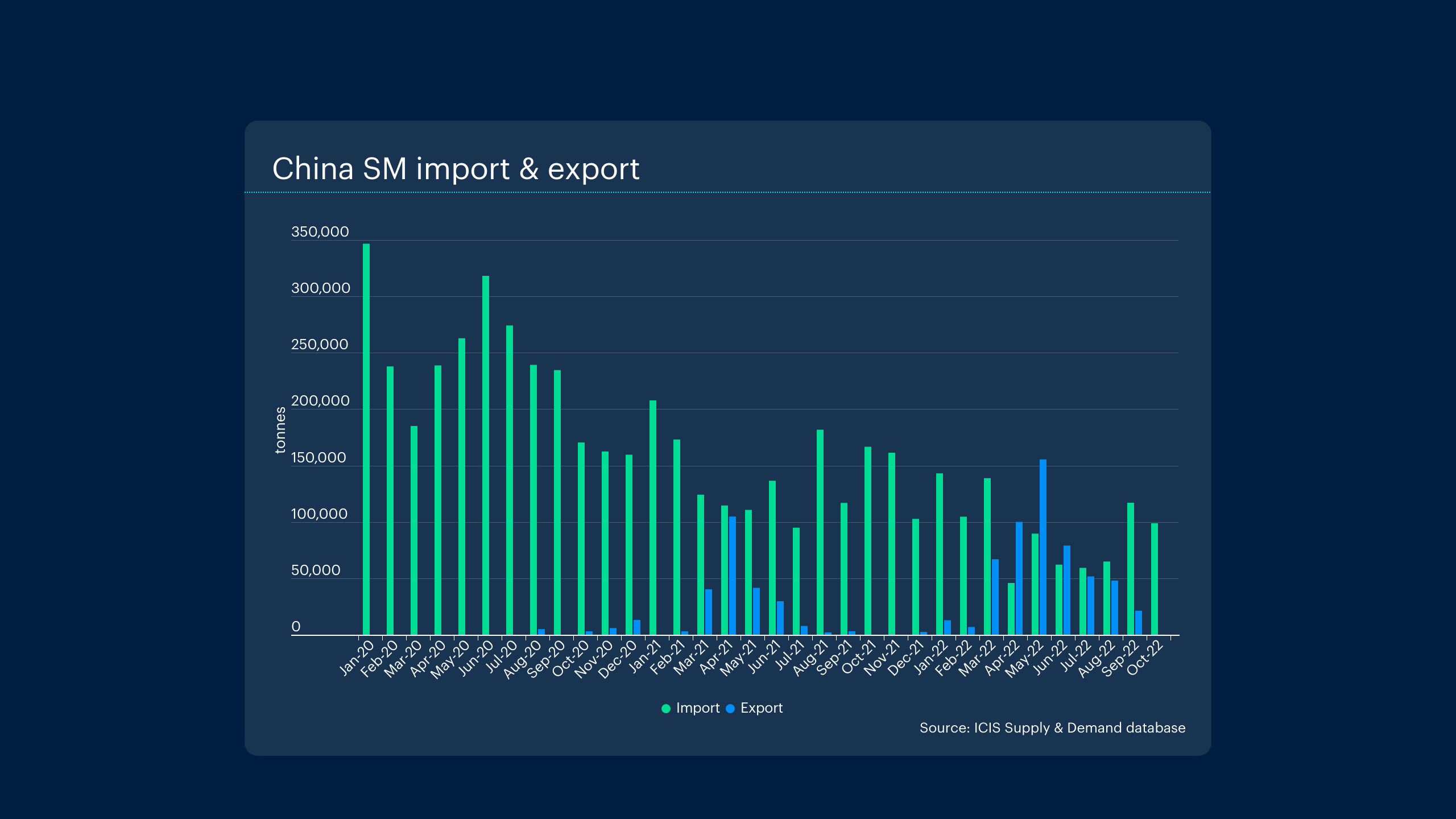
Task: Click the Jan-20 x-axis label
Action: [x=357, y=658]
